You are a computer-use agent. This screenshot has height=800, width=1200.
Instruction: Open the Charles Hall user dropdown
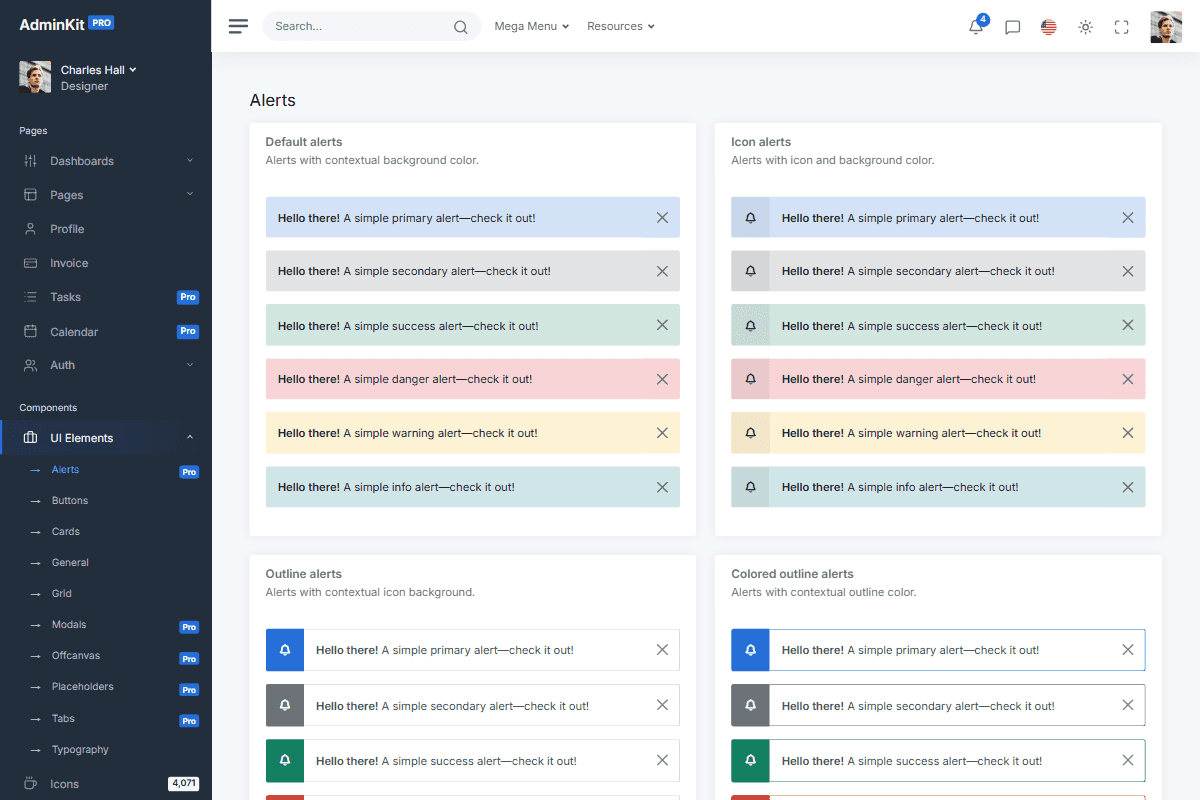click(x=98, y=70)
